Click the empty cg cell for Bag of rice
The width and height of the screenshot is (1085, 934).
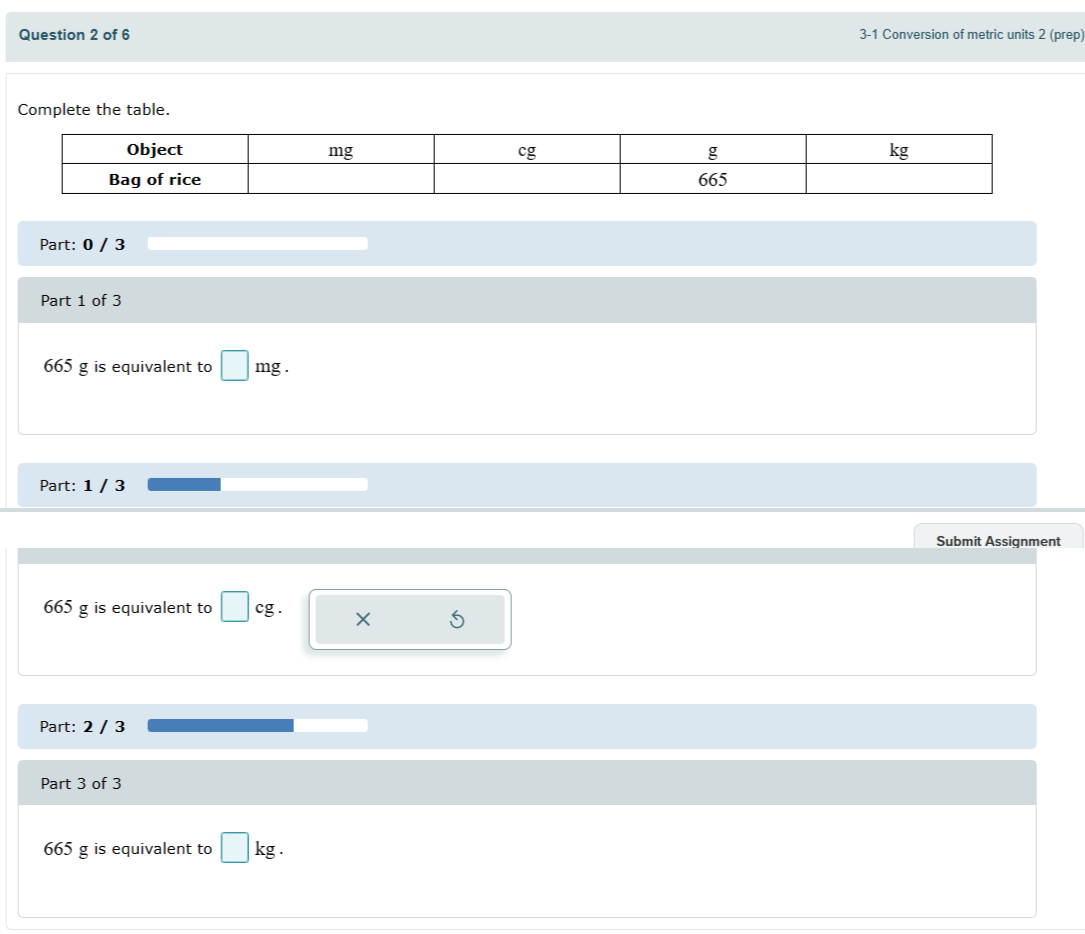coord(527,179)
